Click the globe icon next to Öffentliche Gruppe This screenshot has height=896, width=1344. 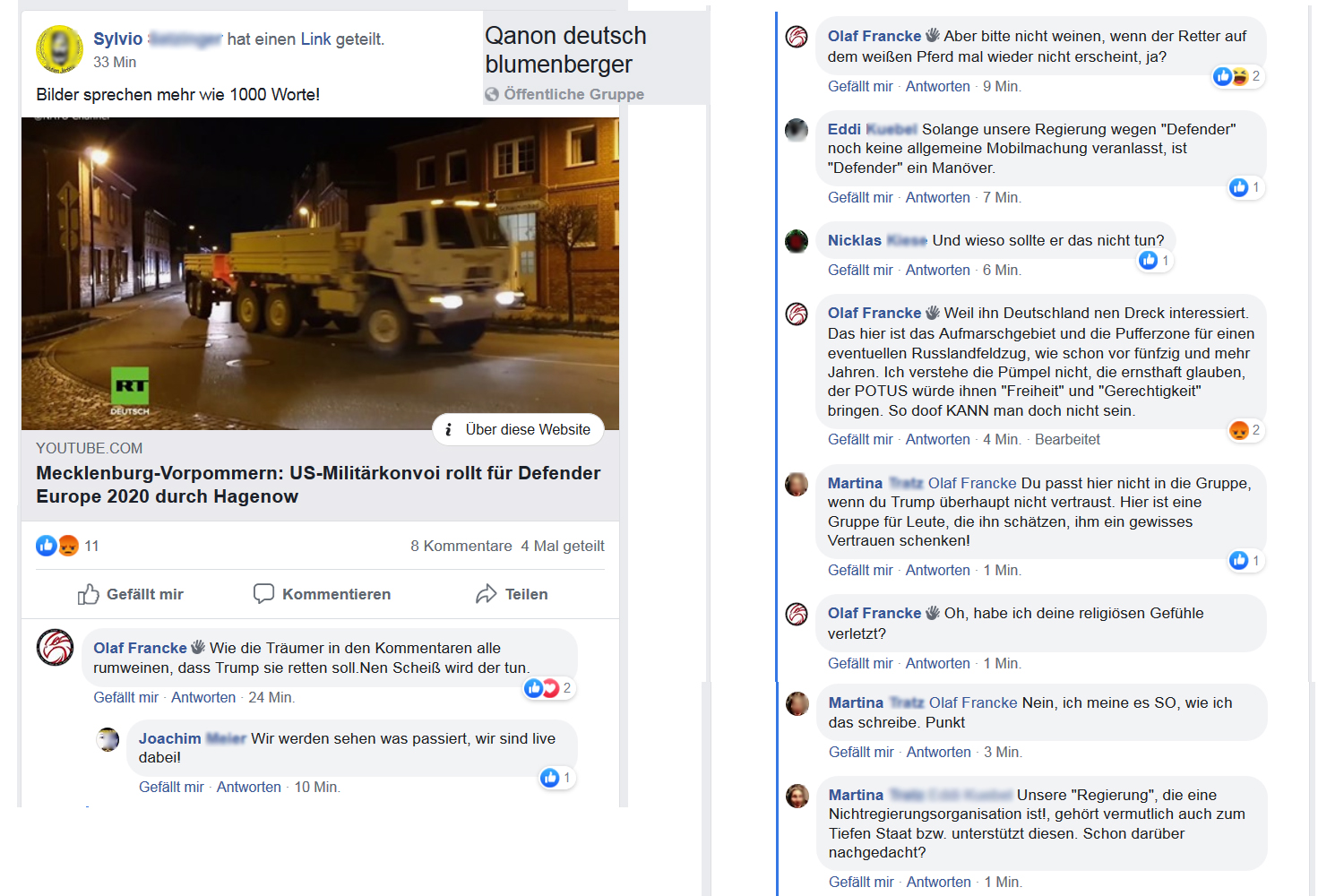(492, 94)
